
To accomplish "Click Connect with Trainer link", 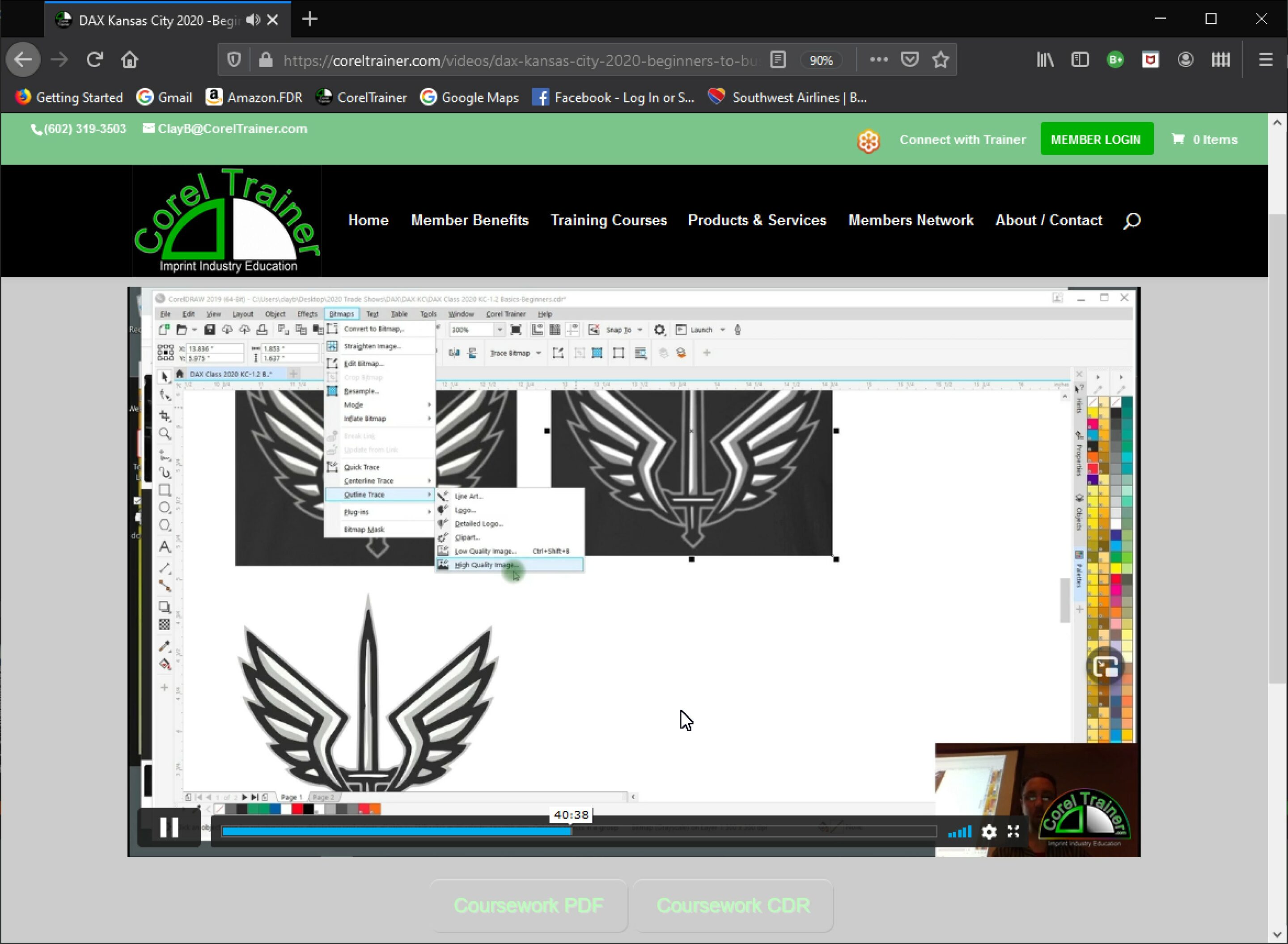I will (962, 140).
